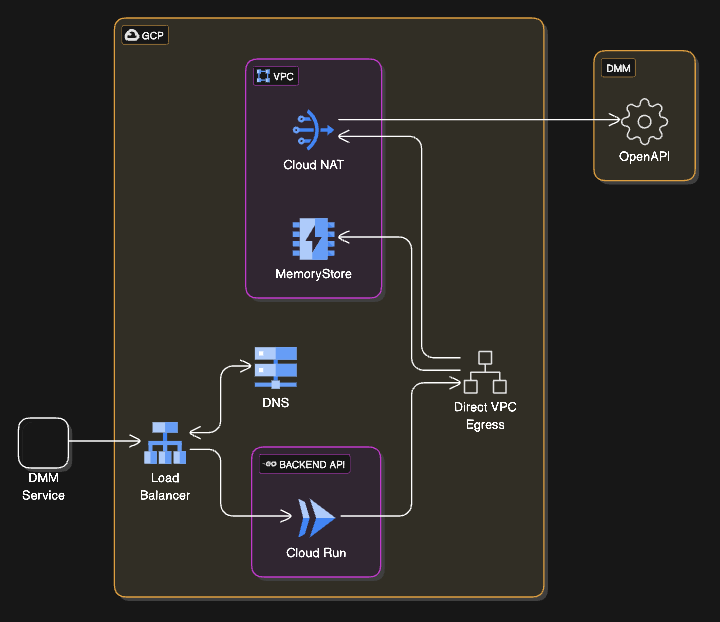
Task: Click the OpenAPI gear icon
Action: coord(645,122)
